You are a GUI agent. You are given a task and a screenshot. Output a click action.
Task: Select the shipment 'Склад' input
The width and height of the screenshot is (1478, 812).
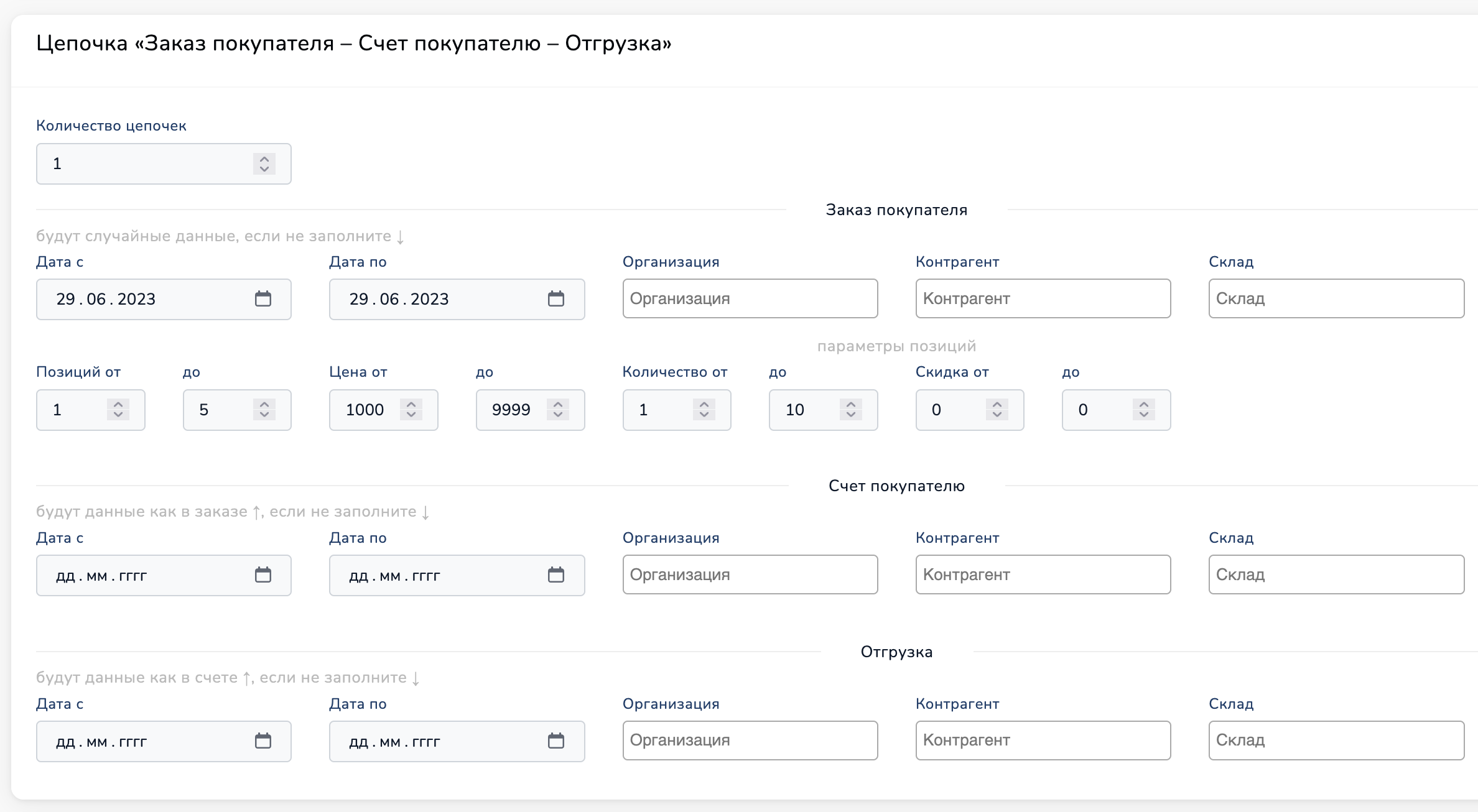pos(1336,740)
